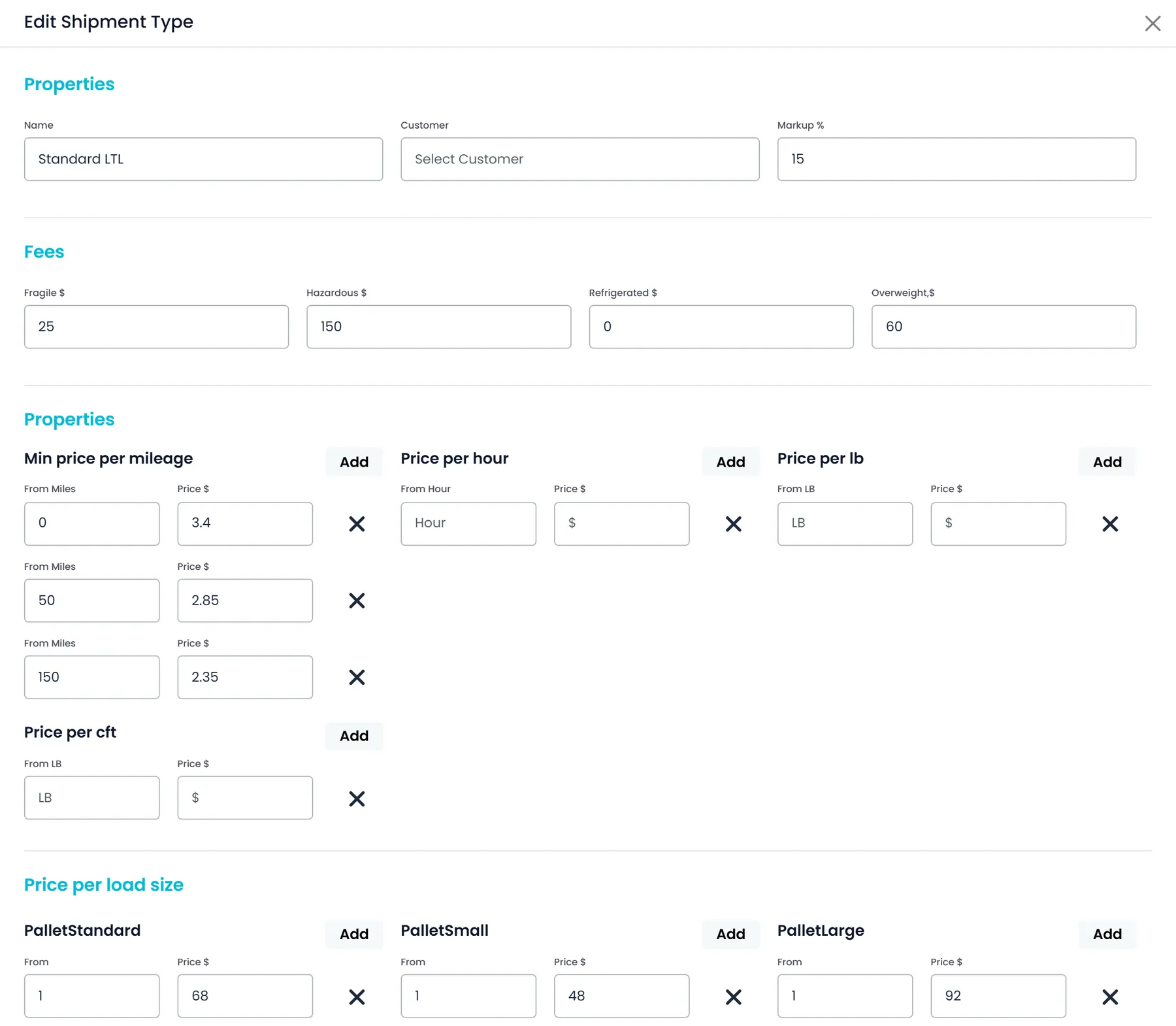Edit the Refrigerated $ fee field
1176x1026 pixels.
tap(721, 327)
